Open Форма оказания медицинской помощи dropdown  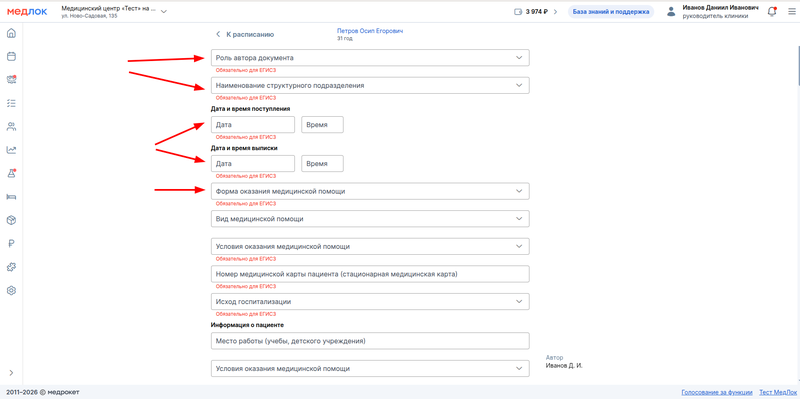pyautogui.click(x=370, y=191)
